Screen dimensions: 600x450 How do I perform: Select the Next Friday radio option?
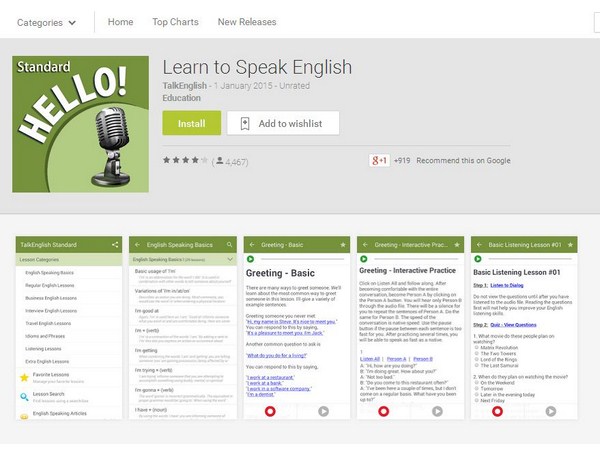[x=476, y=400]
